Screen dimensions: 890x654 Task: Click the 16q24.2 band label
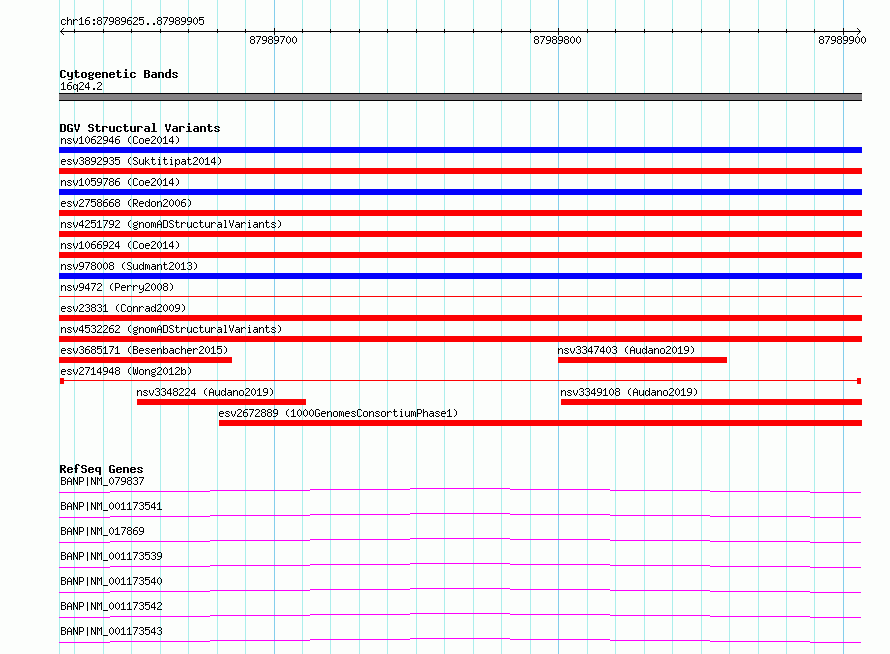81,86
